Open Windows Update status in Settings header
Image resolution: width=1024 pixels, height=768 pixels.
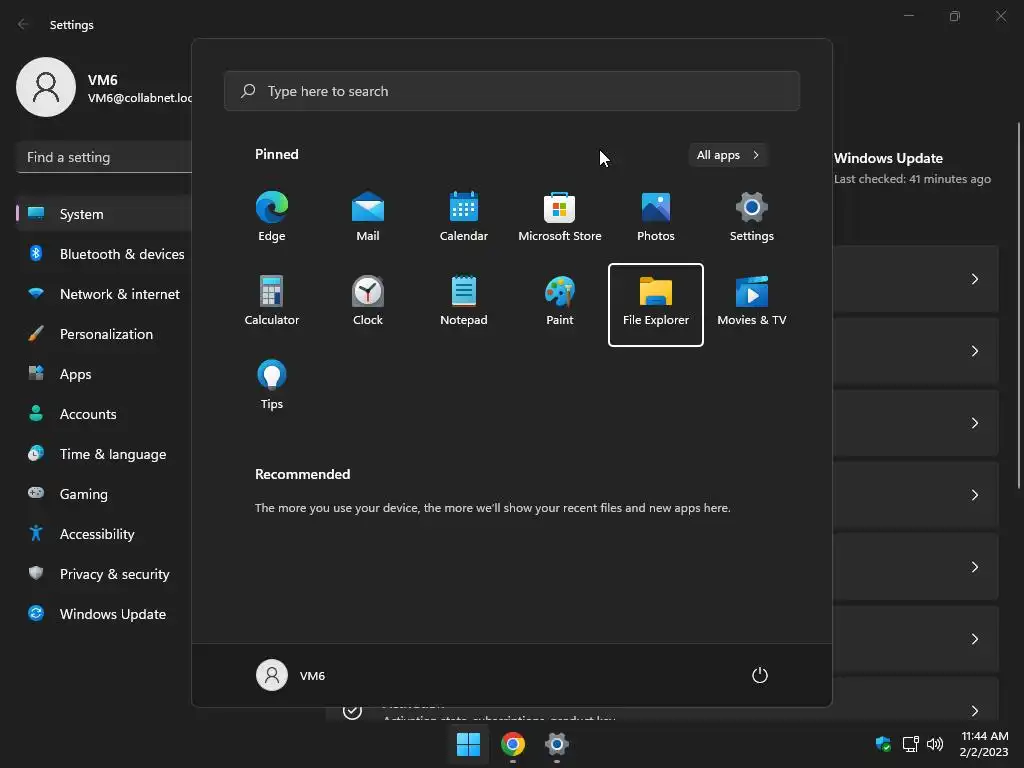point(912,168)
